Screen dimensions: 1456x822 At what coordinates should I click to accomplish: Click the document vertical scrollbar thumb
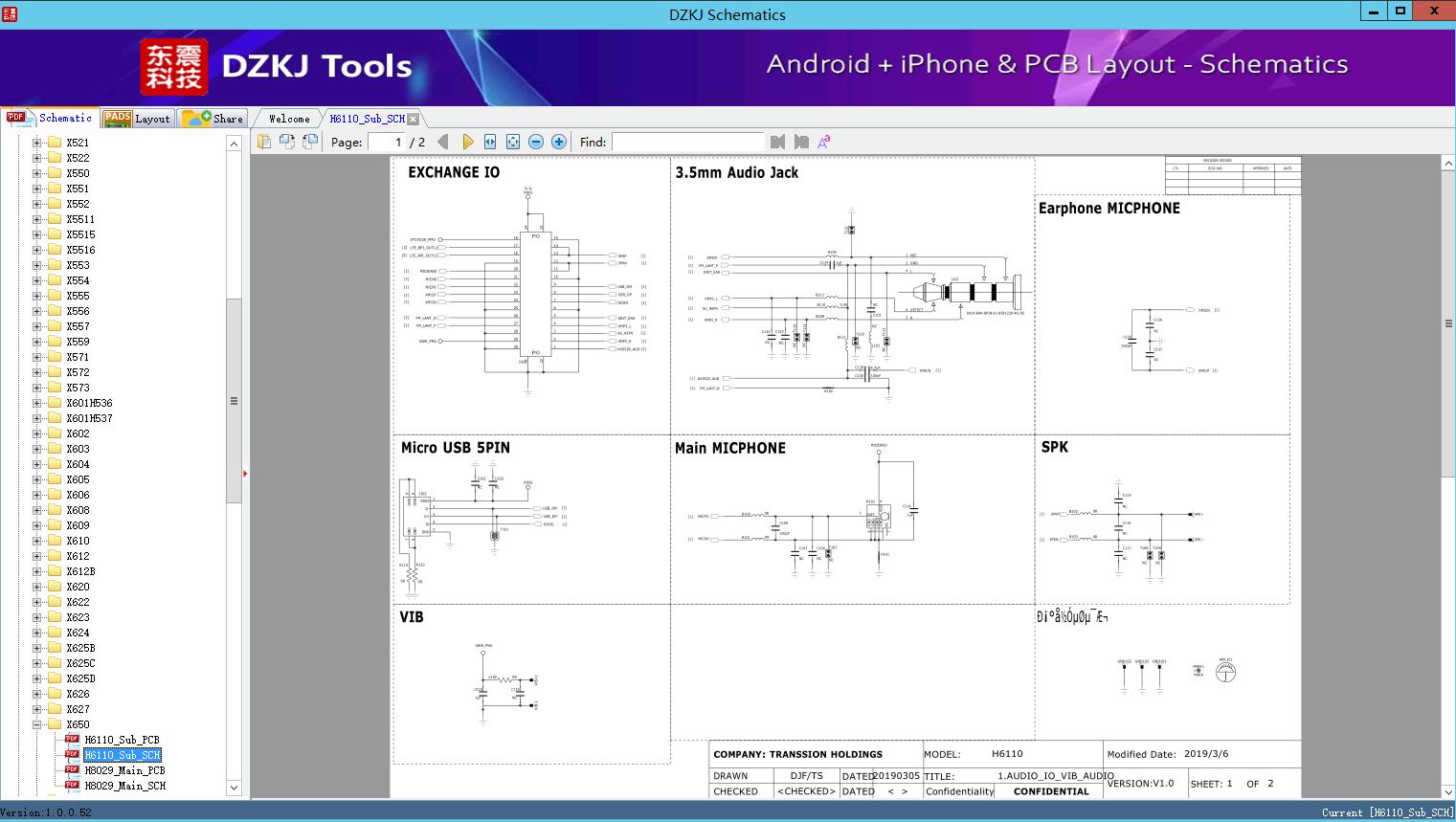coord(1448,323)
